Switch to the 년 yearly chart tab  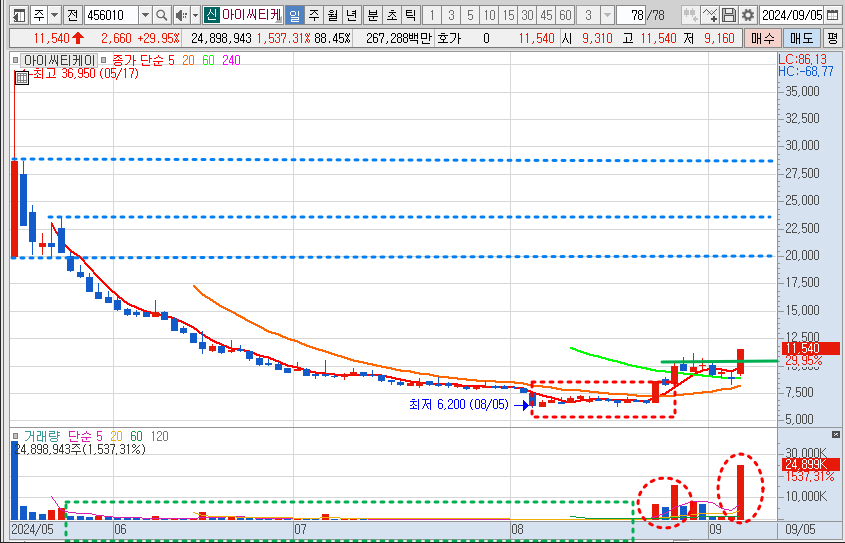click(351, 15)
